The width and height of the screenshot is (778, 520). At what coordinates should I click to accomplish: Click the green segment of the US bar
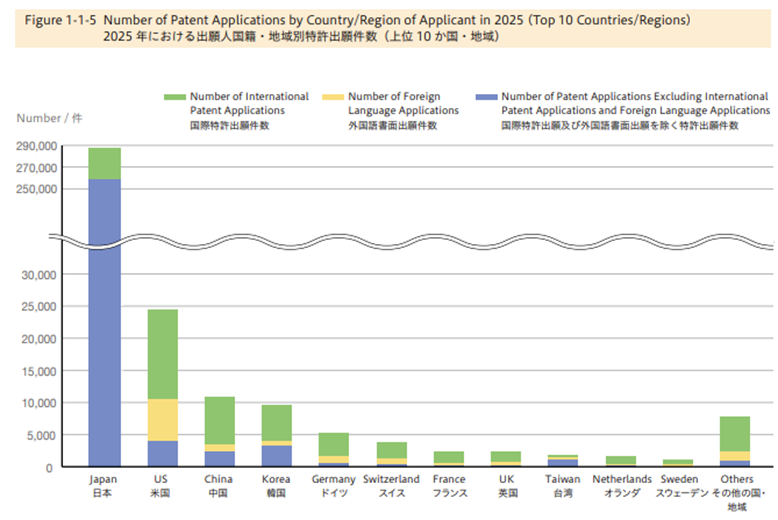pyautogui.click(x=162, y=354)
